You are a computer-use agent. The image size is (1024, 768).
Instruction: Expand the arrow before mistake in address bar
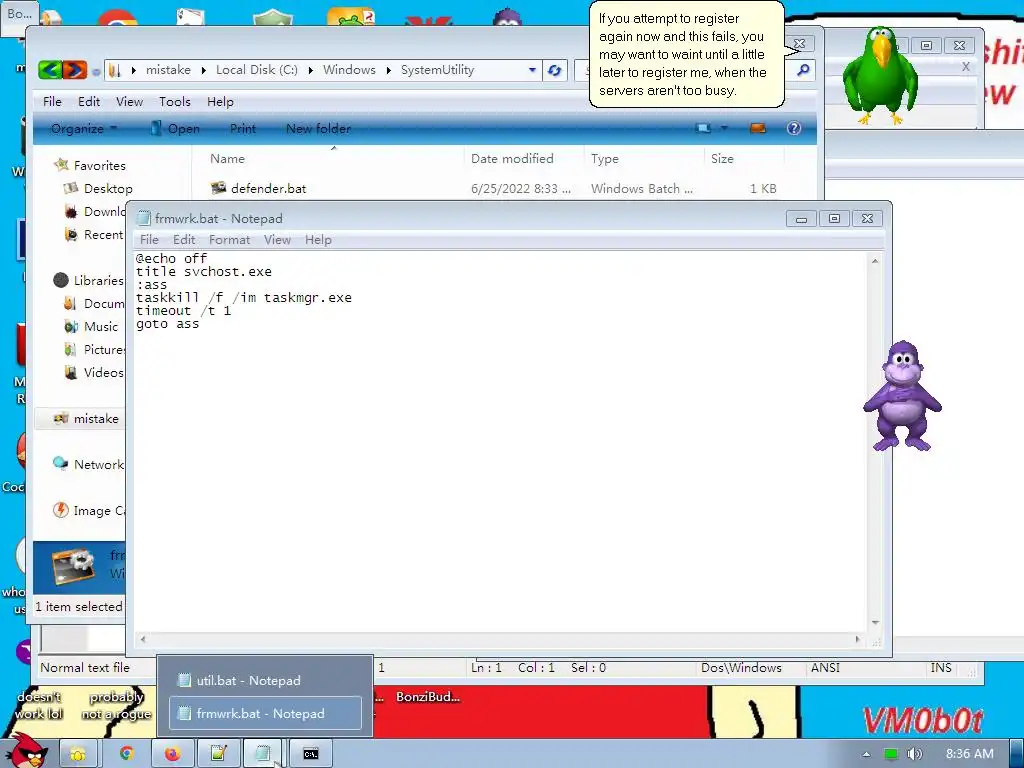coord(134,70)
